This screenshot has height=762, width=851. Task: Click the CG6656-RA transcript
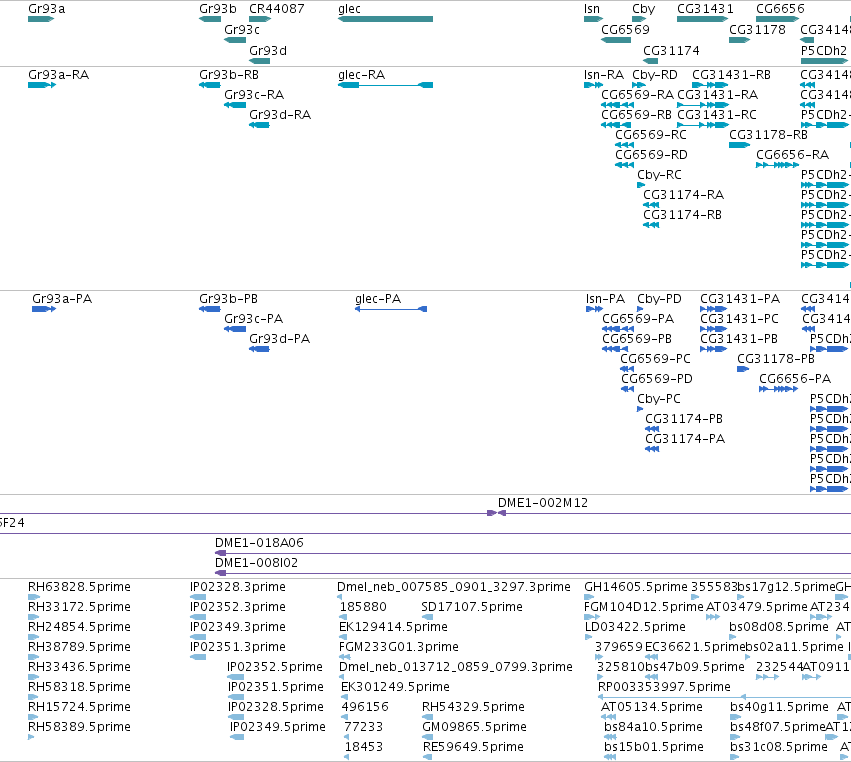click(792, 155)
